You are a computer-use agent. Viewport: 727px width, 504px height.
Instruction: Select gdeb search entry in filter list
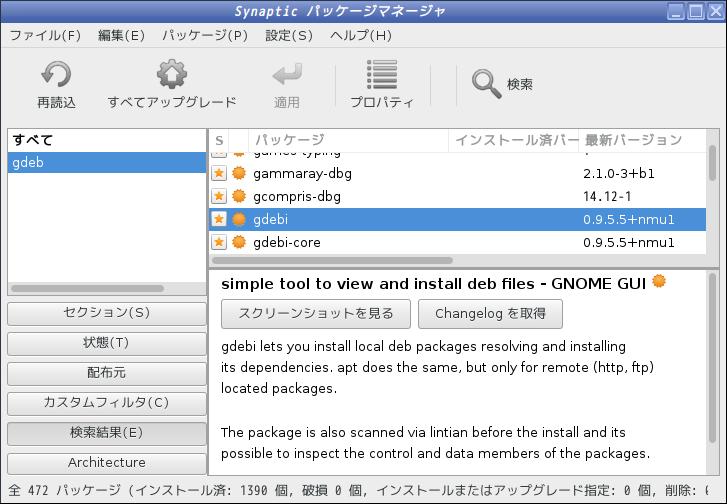[107, 162]
